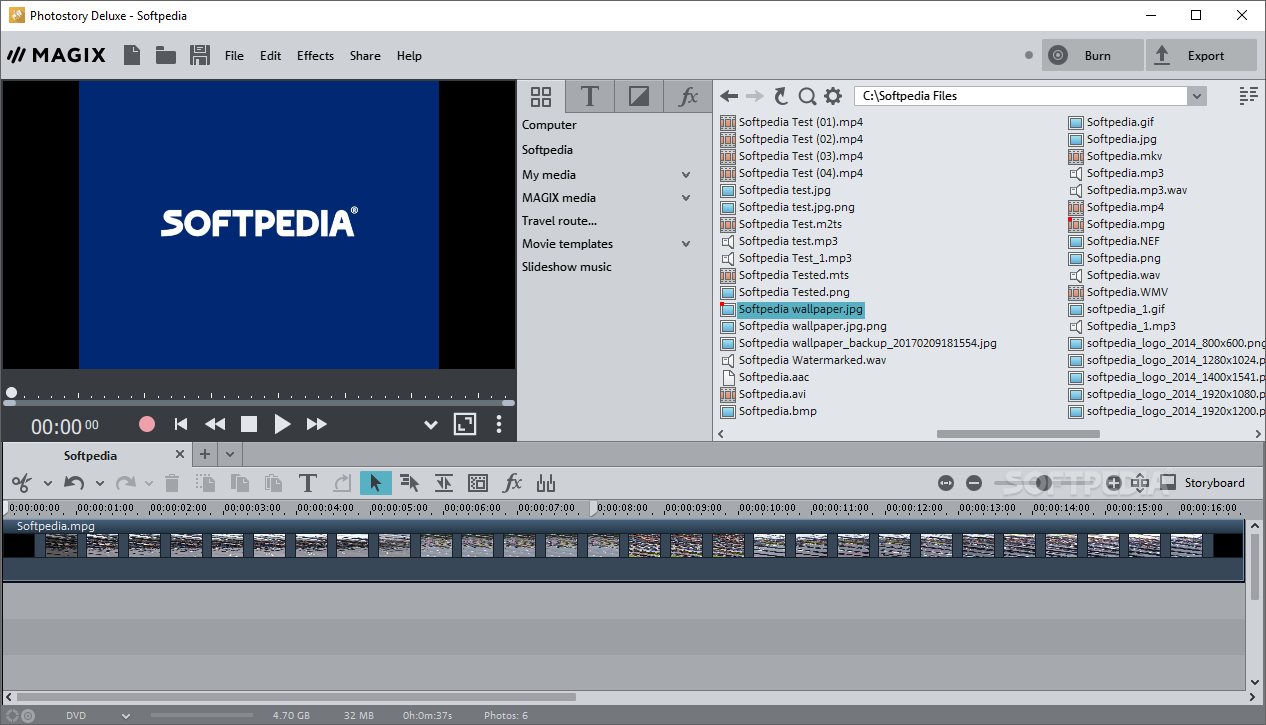Open the razor scissors cut tool
The image size is (1266, 725).
click(x=21, y=483)
